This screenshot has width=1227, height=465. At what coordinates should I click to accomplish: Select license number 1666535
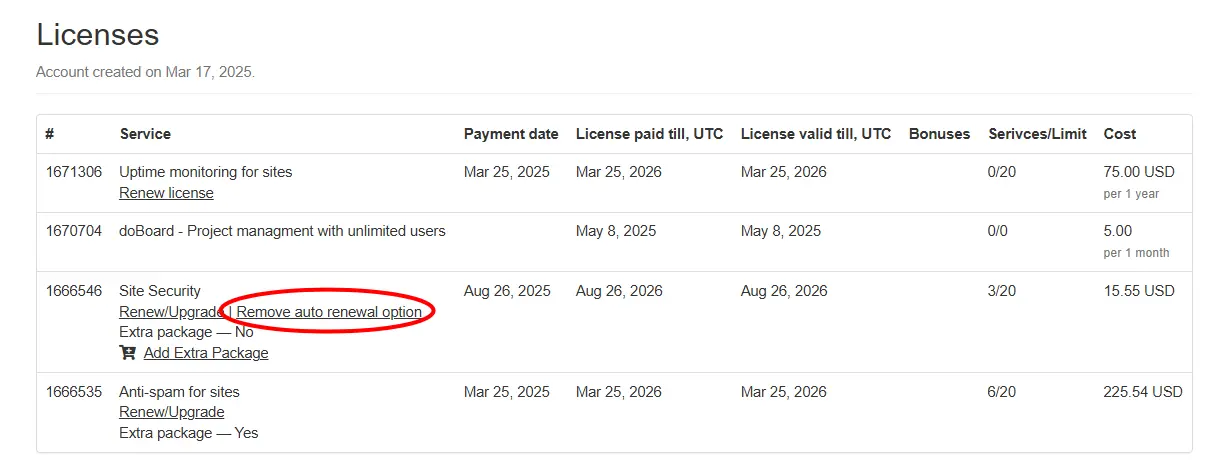(74, 392)
